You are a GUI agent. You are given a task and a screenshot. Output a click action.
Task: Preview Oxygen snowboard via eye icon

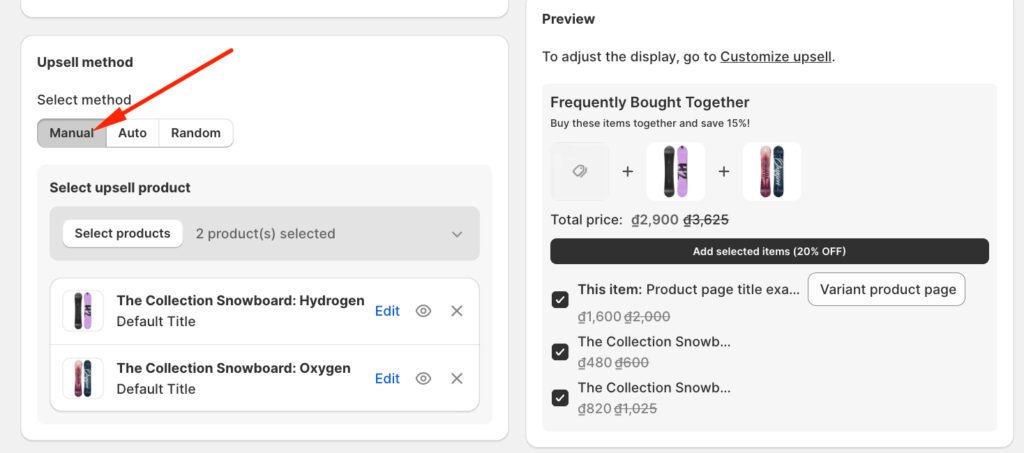[423, 378]
